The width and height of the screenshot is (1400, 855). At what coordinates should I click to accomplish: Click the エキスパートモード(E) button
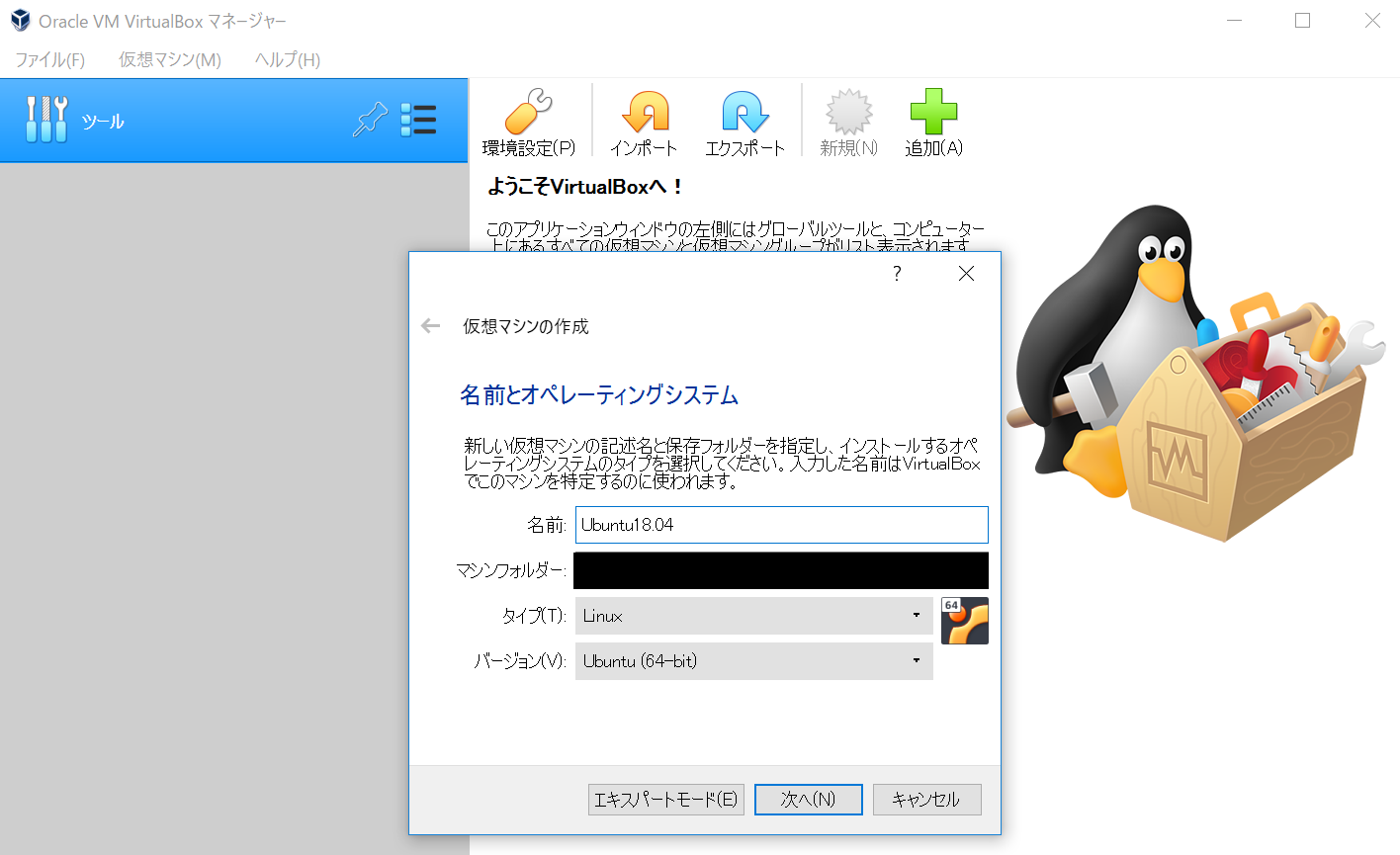[665, 800]
